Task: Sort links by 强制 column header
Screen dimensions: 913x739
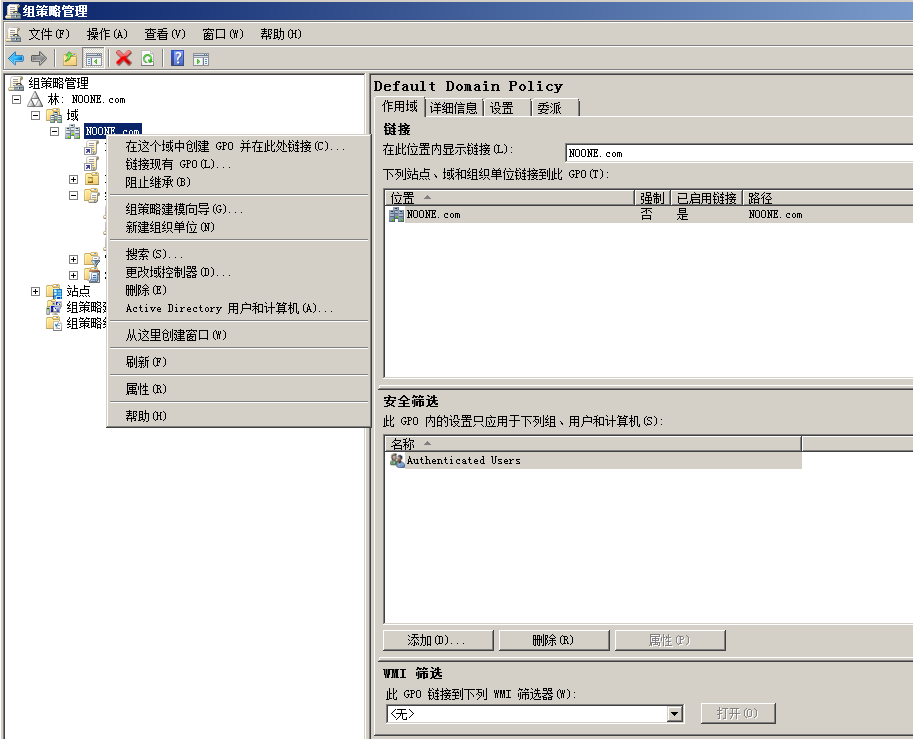Action: (652, 198)
